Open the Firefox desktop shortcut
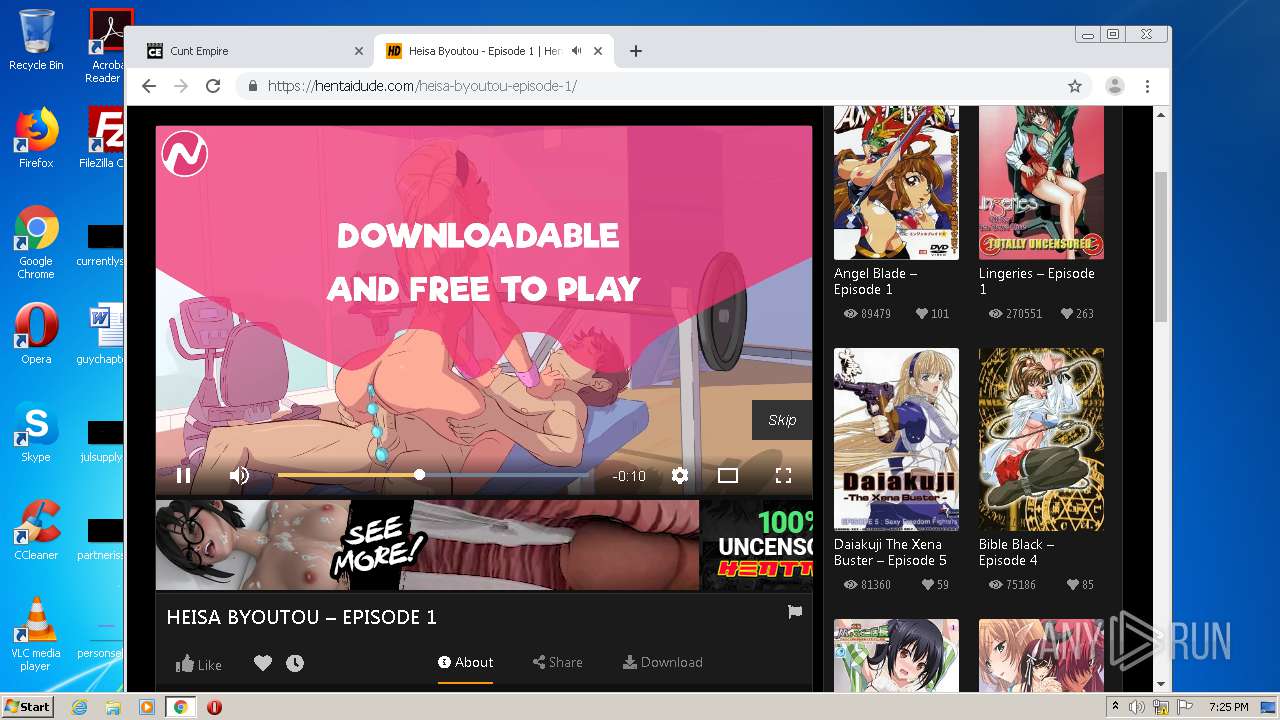Image resolution: width=1280 pixels, height=720 pixels. (36, 139)
